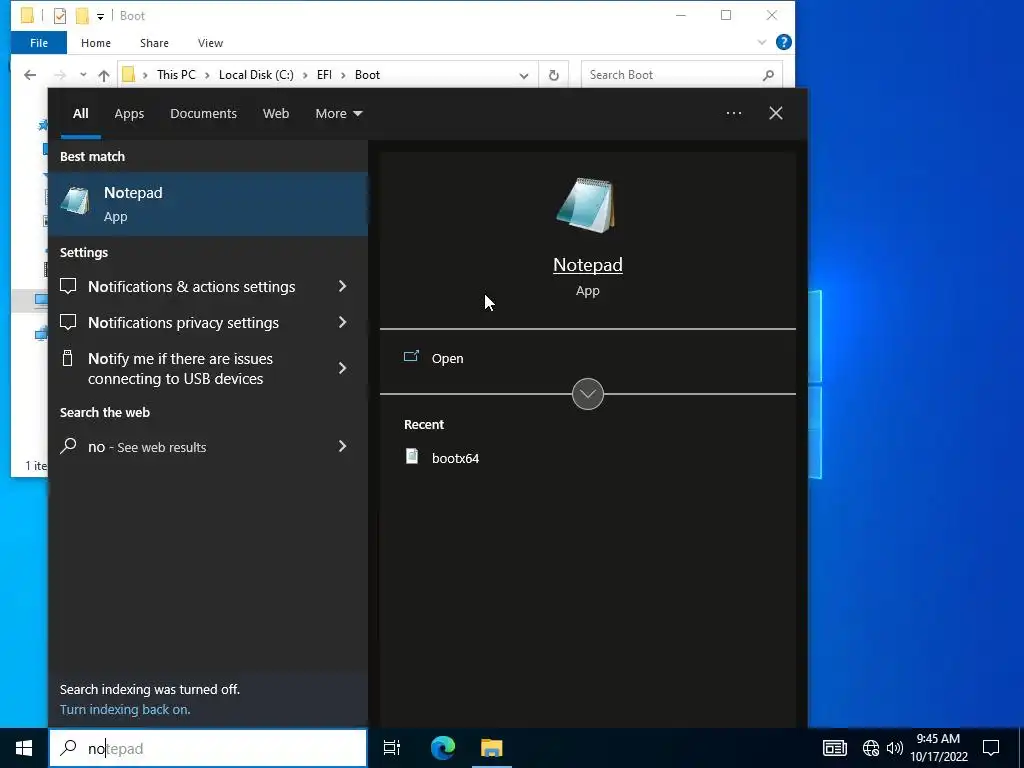
Task: Open Task View on taskbar
Action: 392,748
